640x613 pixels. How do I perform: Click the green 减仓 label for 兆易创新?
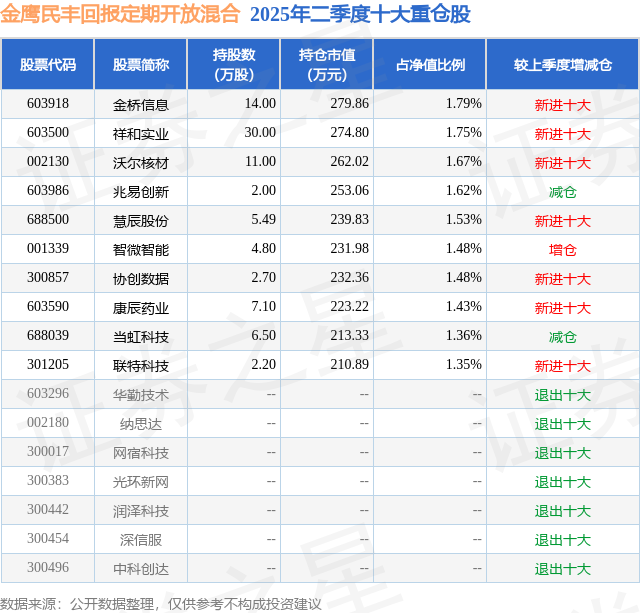(x=563, y=192)
